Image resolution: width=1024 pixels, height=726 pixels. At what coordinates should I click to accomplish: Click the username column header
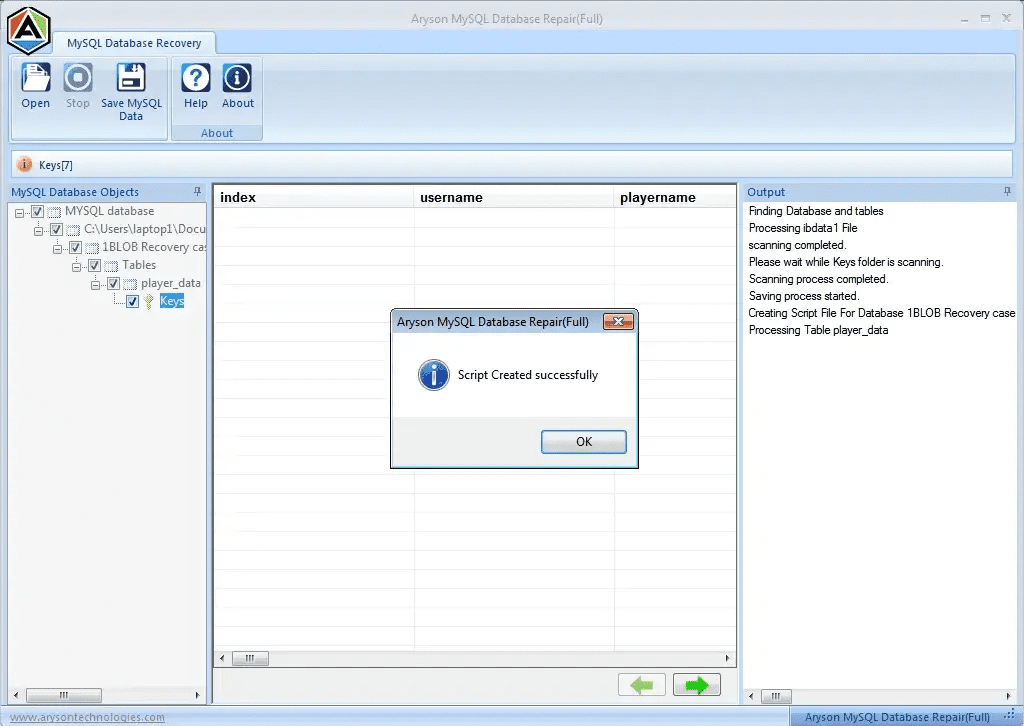tap(513, 198)
